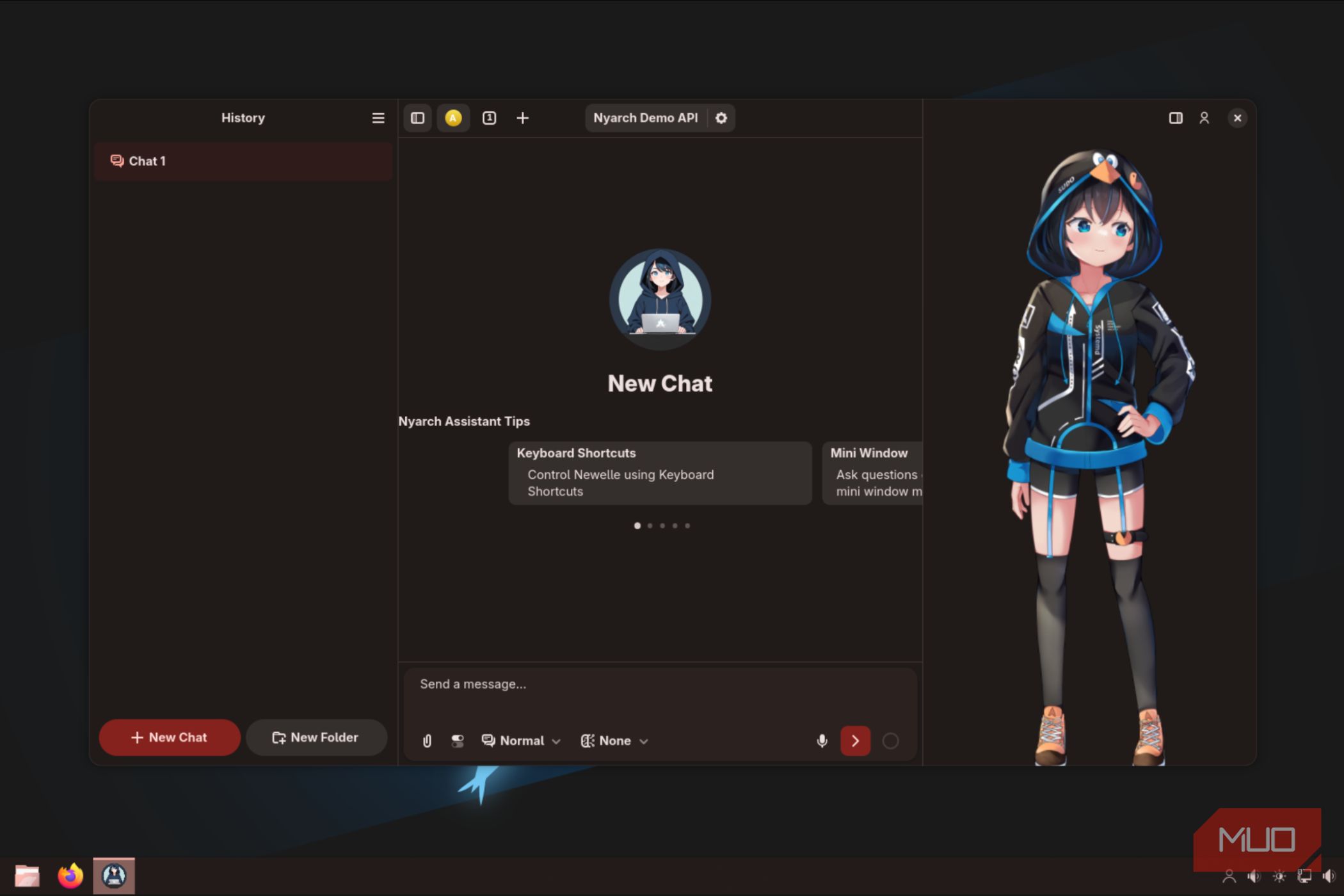Open the file manager from the taskbar
The image size is (1344, 896).
(27, 876)
